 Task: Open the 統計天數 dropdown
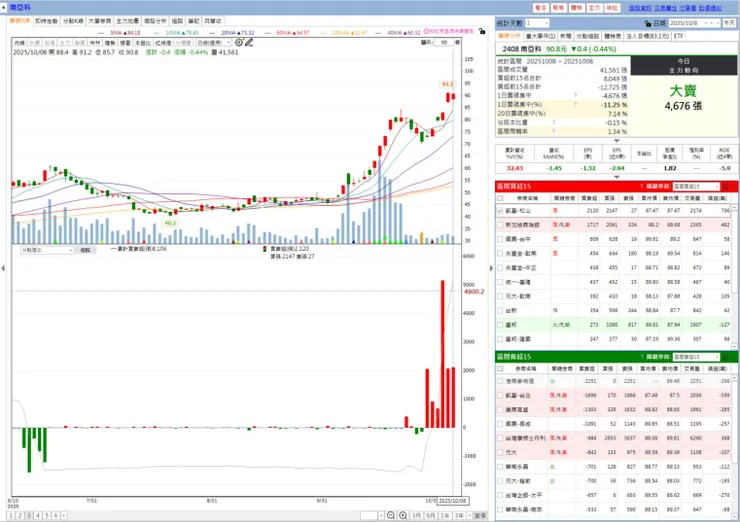point(537,23)
